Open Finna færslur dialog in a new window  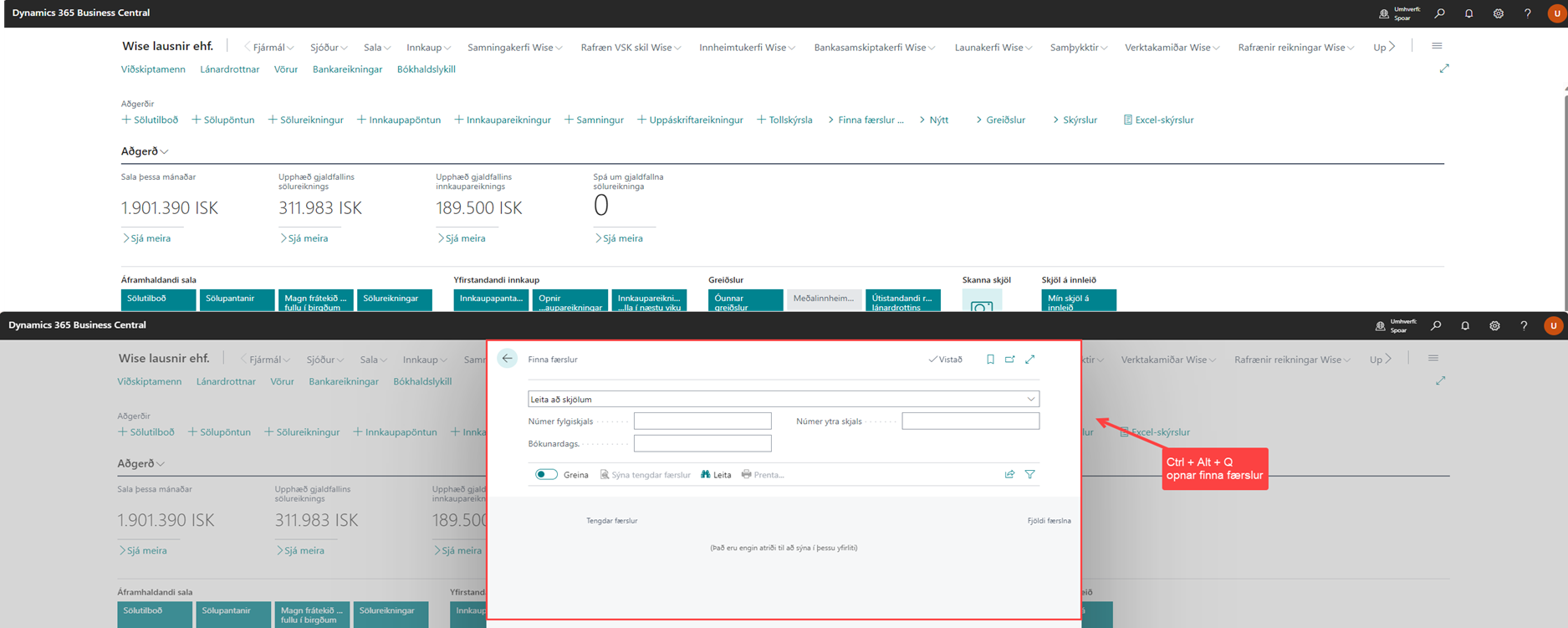coord(1010,360)
